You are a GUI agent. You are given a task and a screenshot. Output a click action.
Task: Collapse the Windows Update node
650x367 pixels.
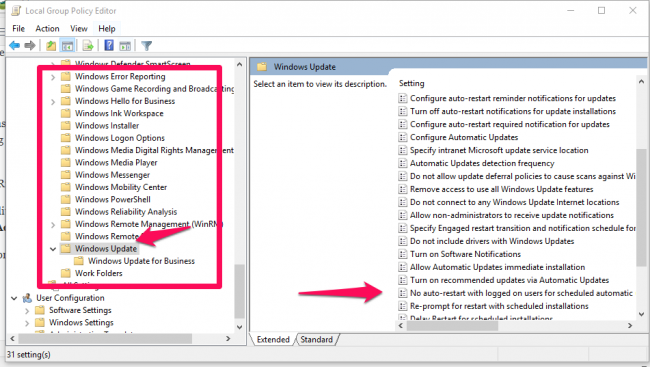[x=53, y=249]
